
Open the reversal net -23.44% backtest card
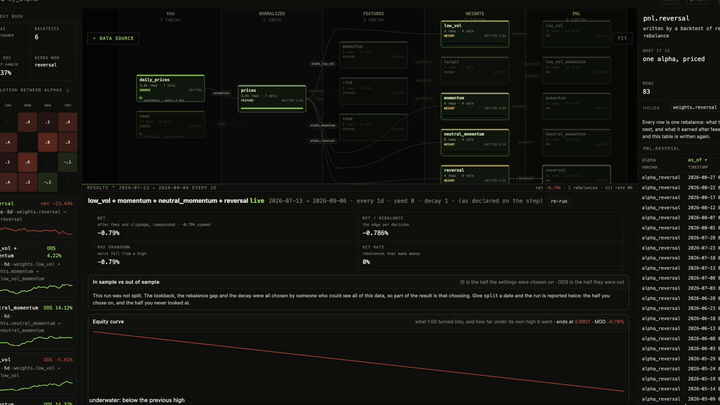37,219
